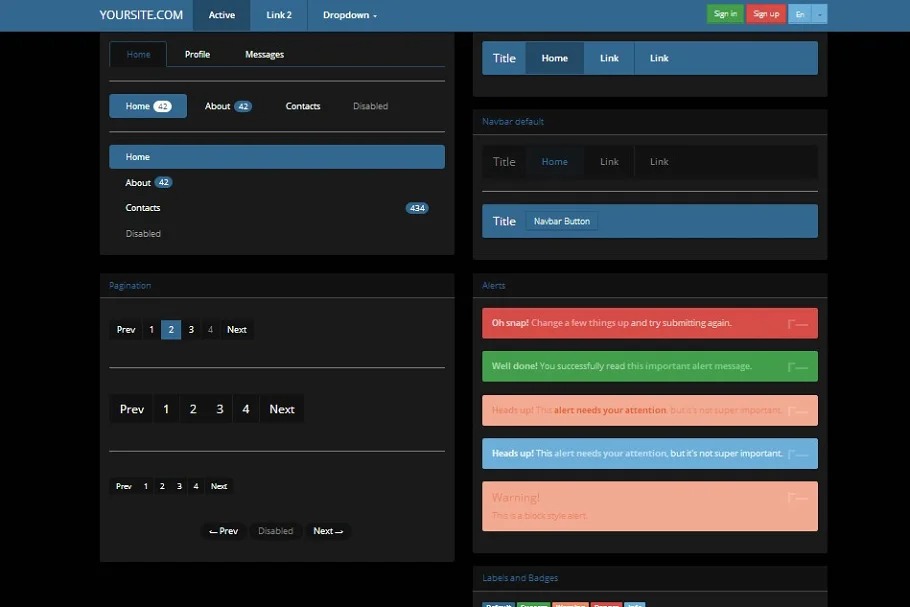Go to Next in the large pagination
Image resolution: width=910 pixels, height=607 pixels.
click(282, 409)
